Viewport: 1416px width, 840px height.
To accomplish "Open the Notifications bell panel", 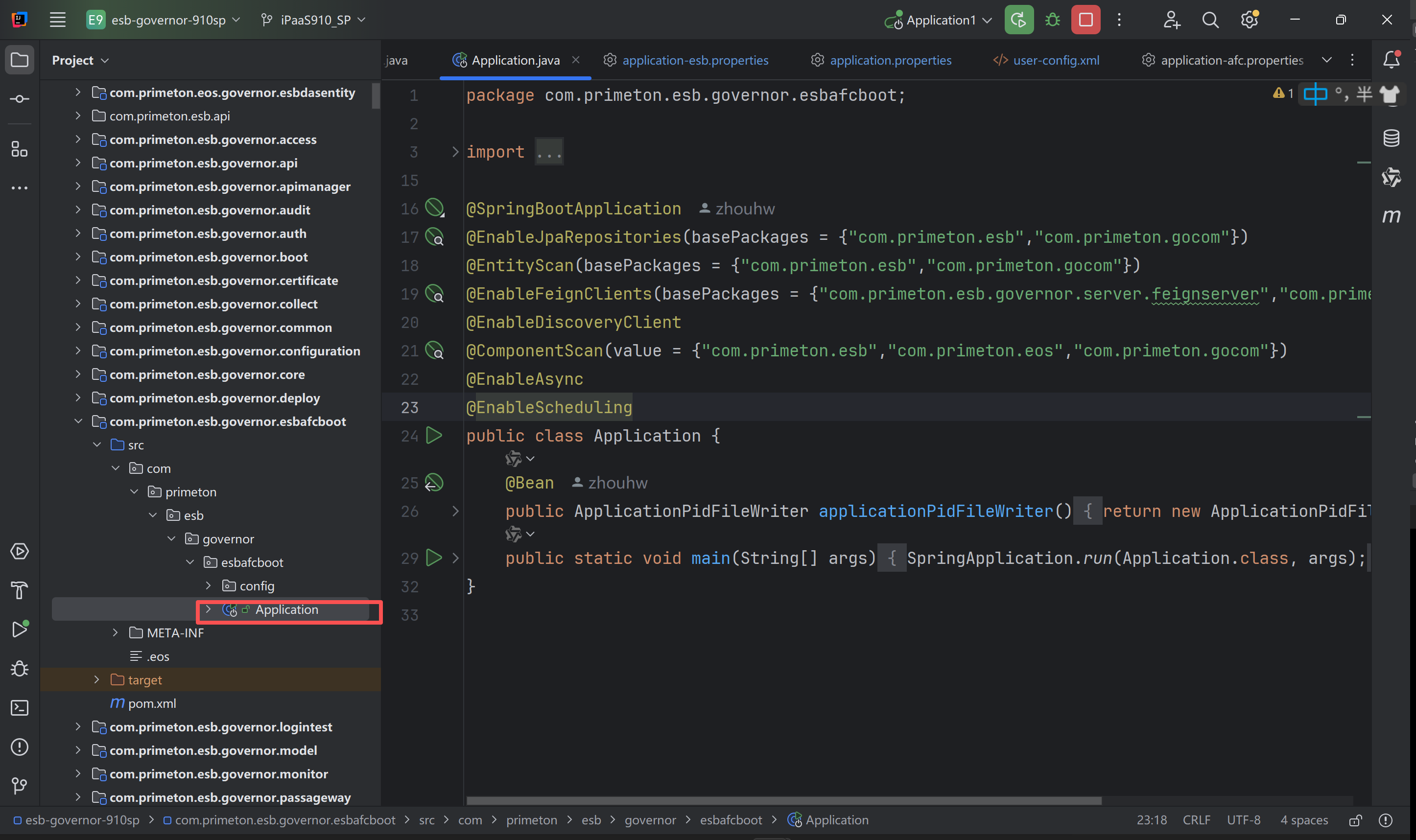I will coord(1391,60).
